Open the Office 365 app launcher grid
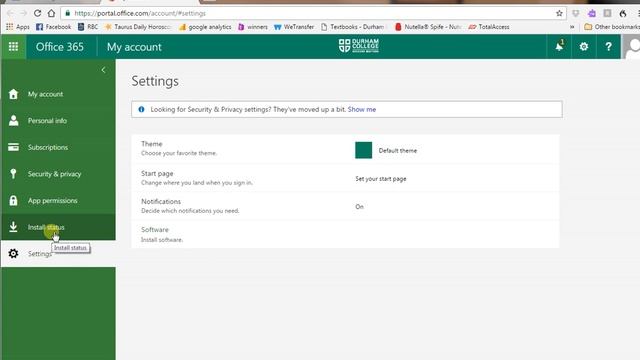The image size is (640, 360). [13, 47]
